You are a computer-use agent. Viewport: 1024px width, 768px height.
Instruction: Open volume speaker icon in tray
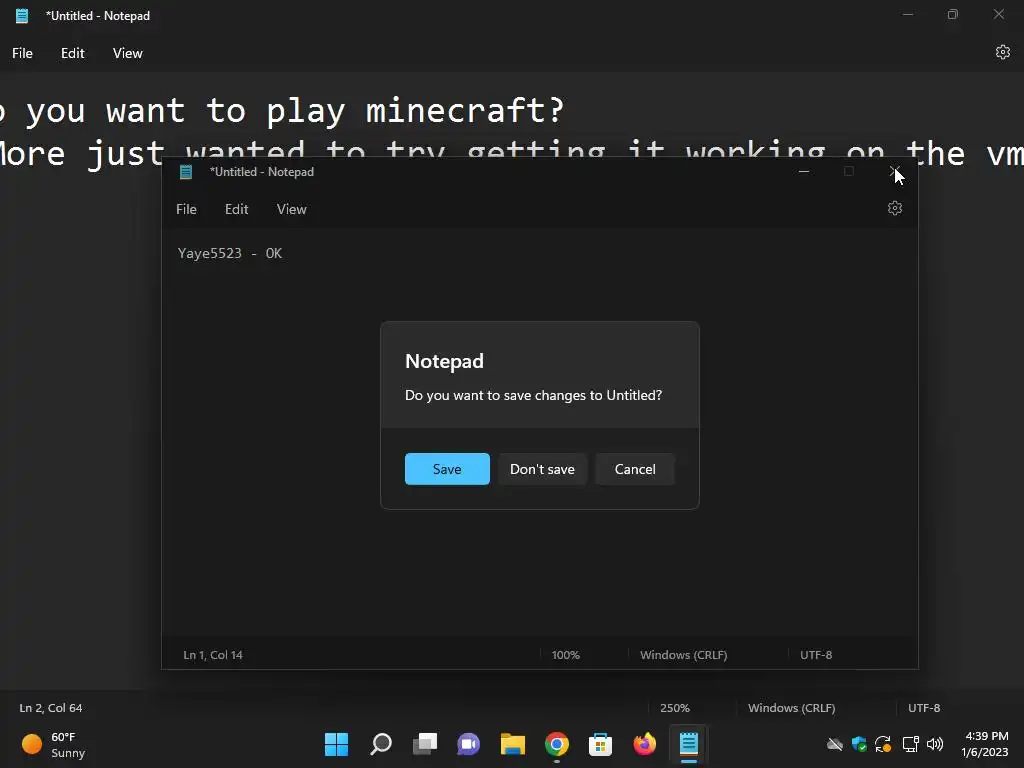coord(935,744)
